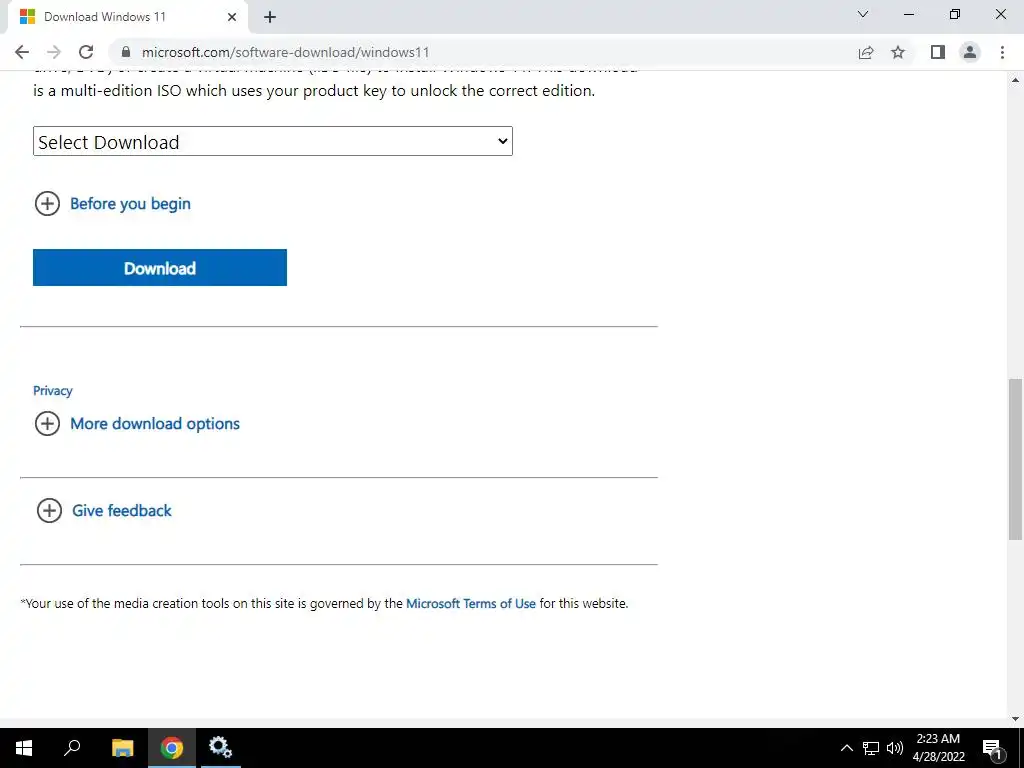Show hidden system tray icons
Screen dimensions: 1024x768
846,748
